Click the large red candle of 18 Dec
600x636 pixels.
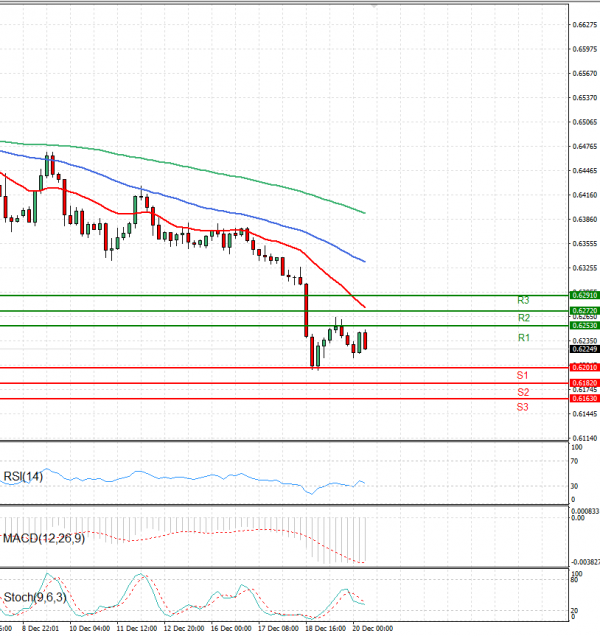tap(306, 310)
